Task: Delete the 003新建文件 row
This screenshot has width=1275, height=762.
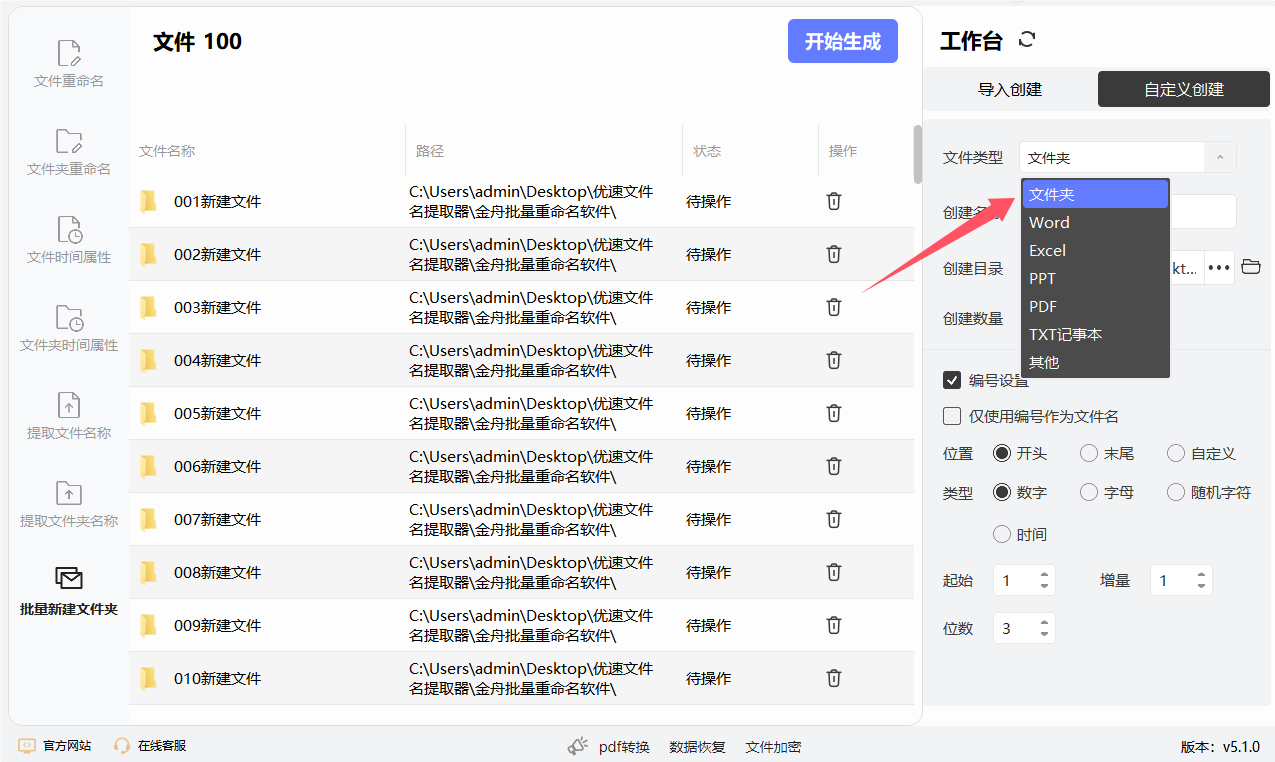Action: pos(834,307)
